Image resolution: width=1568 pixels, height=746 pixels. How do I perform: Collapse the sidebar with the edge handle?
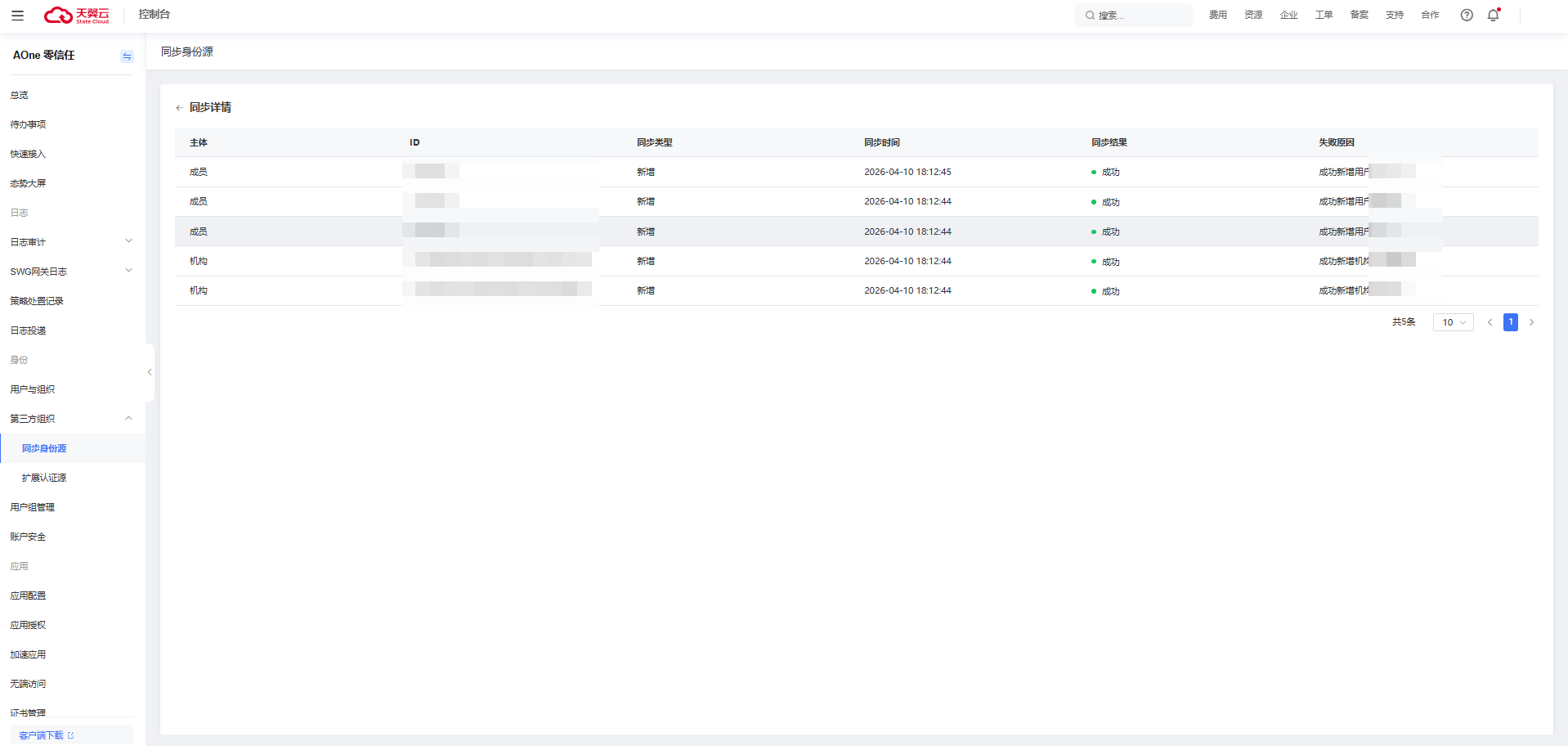[x=150, y=372]
